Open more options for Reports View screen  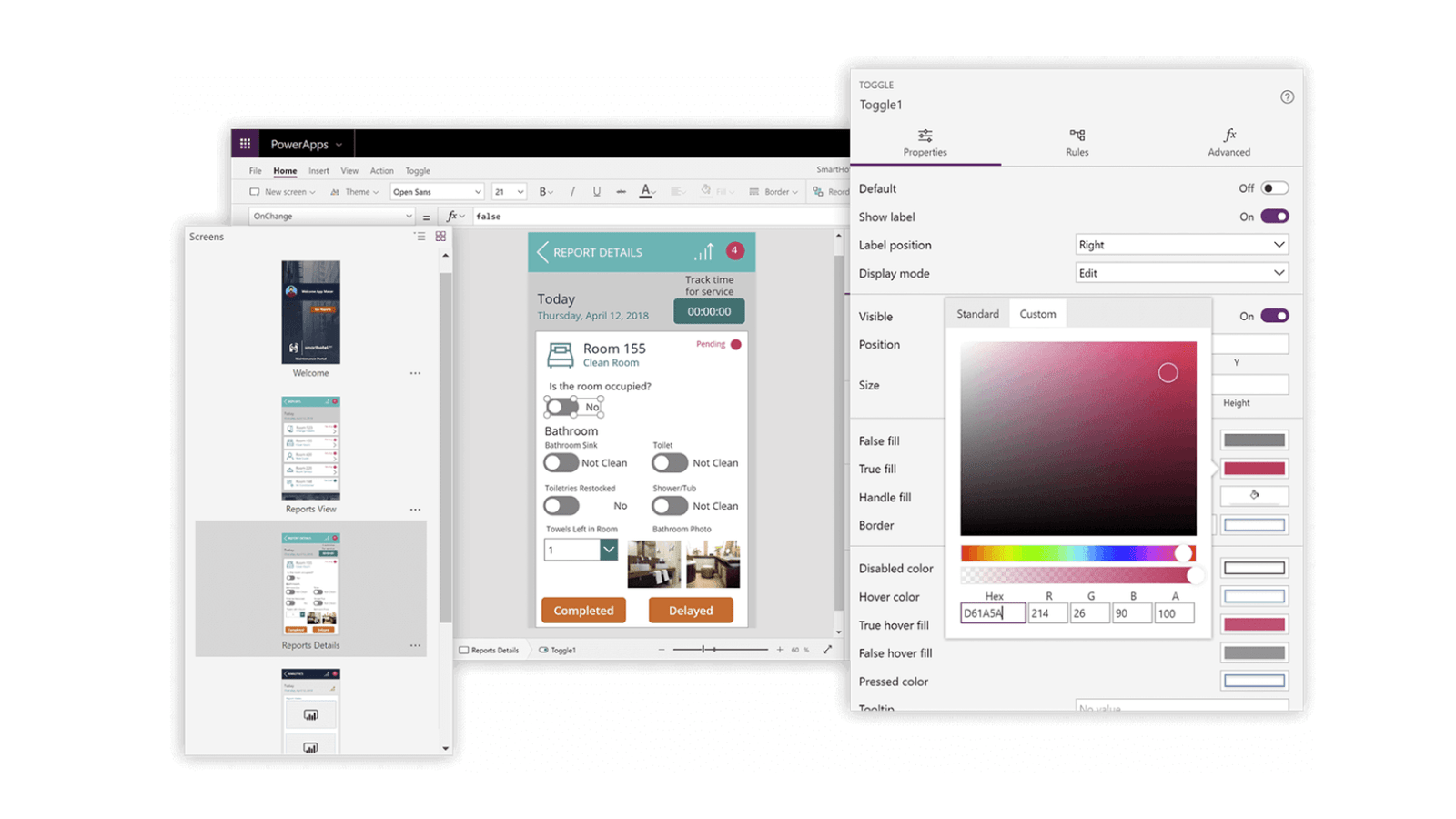tap(415, 510)
